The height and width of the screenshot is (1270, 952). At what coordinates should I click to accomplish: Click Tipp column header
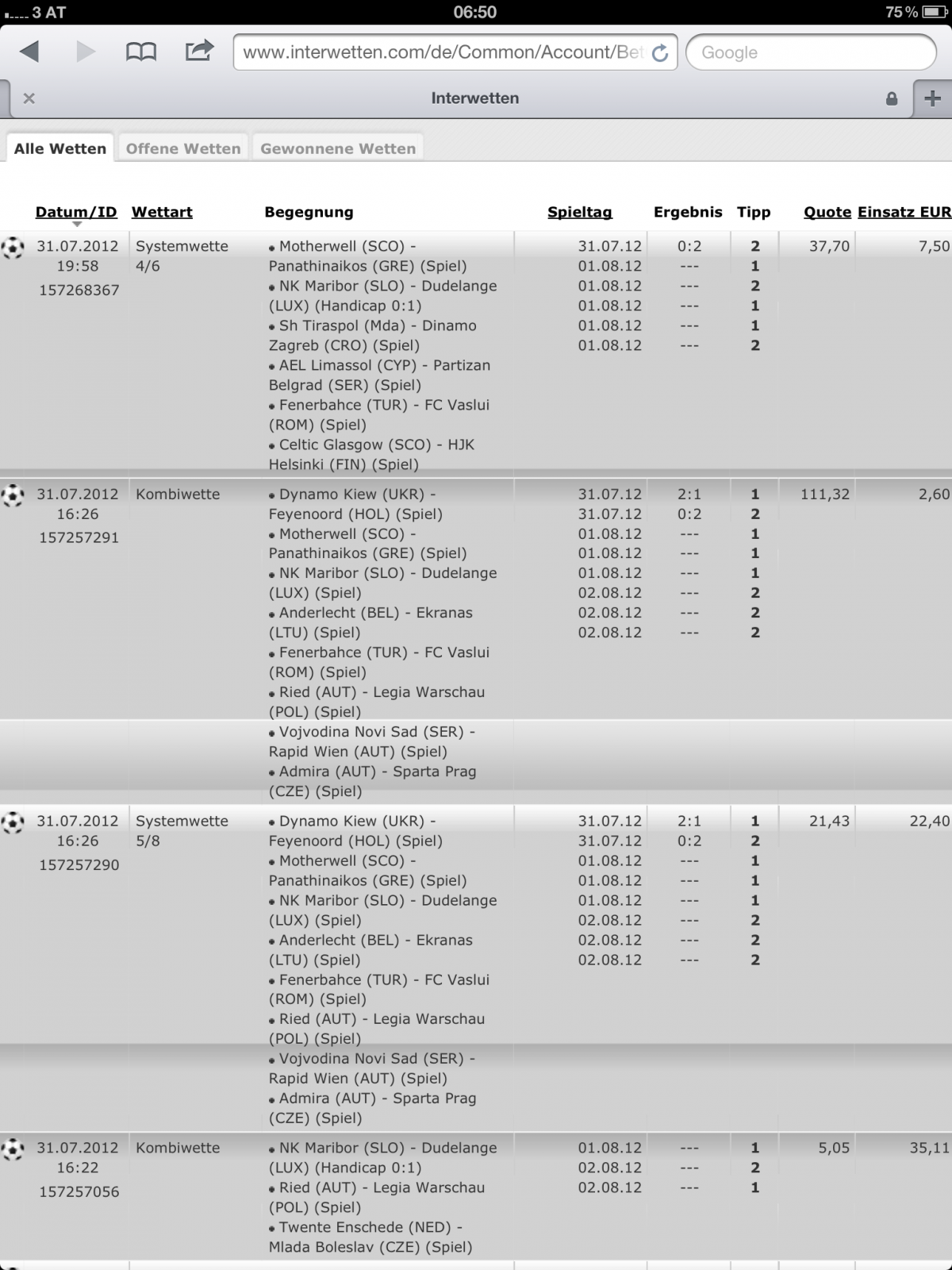[x=754, y=212]
